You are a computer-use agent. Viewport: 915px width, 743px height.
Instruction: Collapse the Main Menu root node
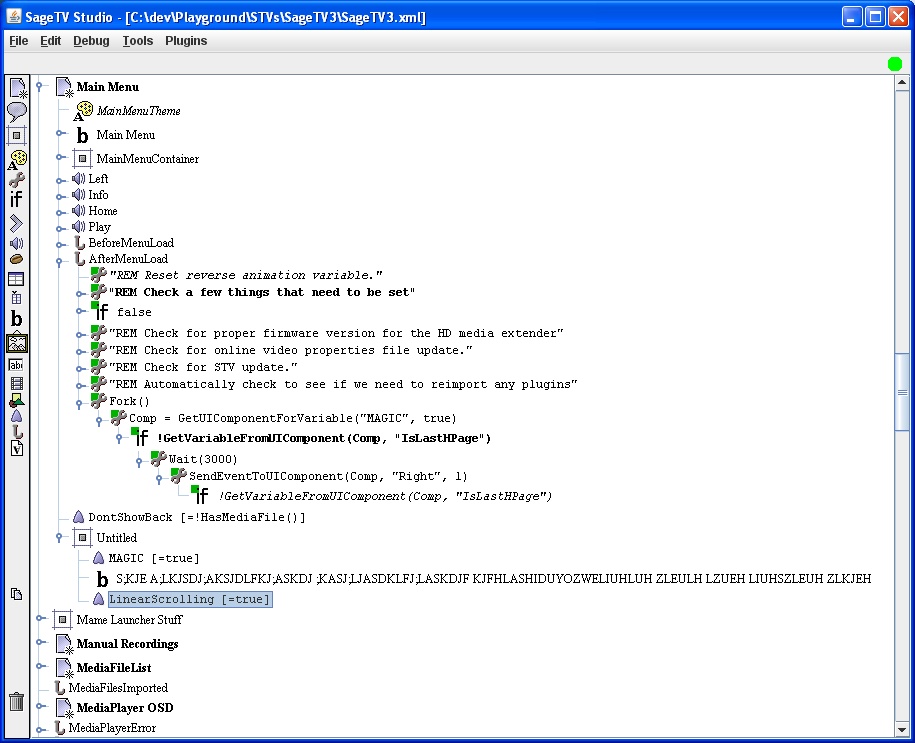[40, 87]
